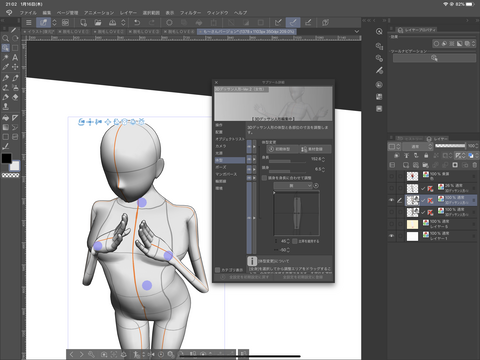Screen dimensions: 480x360
Task: Click the magnifier button in the tool navigation panel
Action: pyautogui.click(x=434, y=58)
